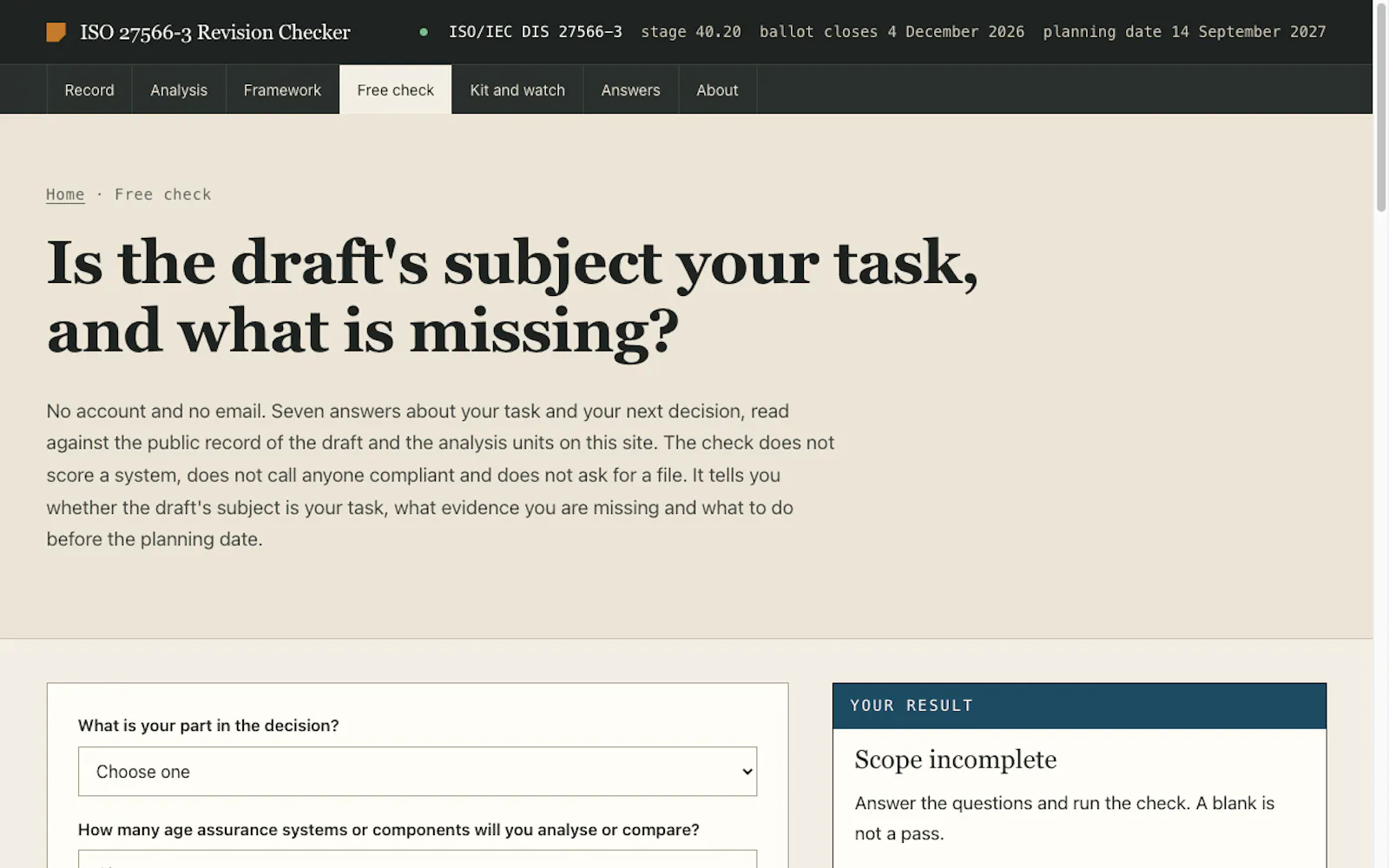Click the page vertical scrollbar thumb
This screenshot has width=1389, height=868.
tap(1381, 108)
